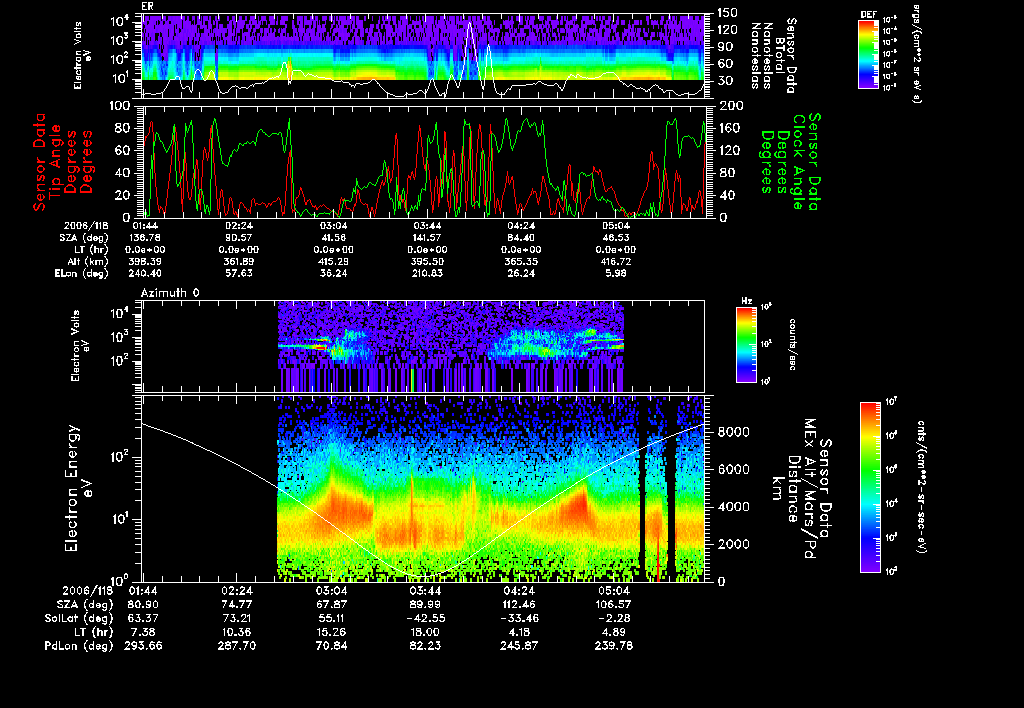The height and width of the screenshot is (708, 1024).
Task: Select SolLat value 73.21
Action: (238, 618)
